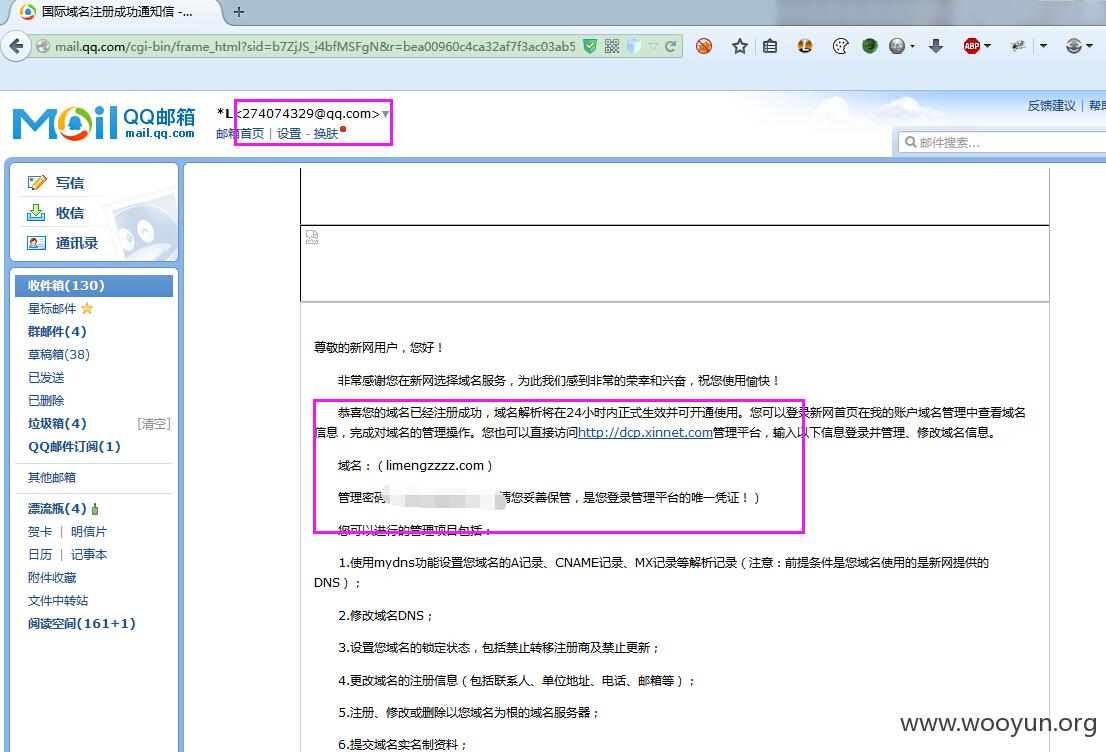Click the green bottle icon beside 漂流瓶
1106x752 pixels.
click(x=95, y=509)
